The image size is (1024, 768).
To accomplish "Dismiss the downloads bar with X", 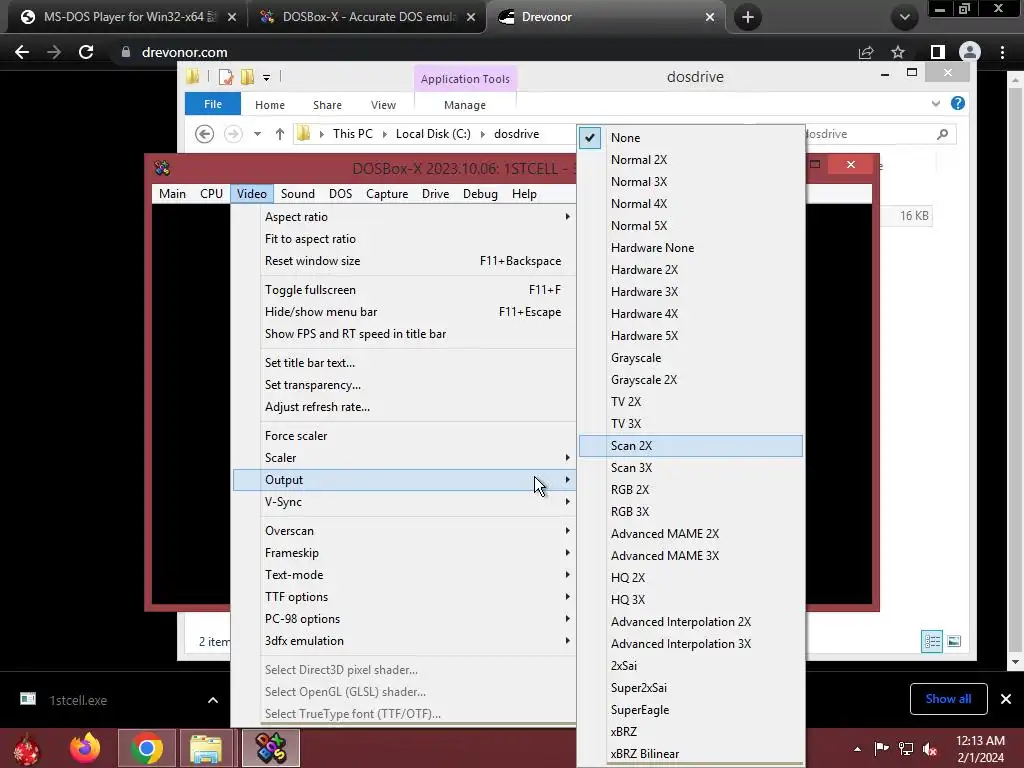I will pos(1006,699).
